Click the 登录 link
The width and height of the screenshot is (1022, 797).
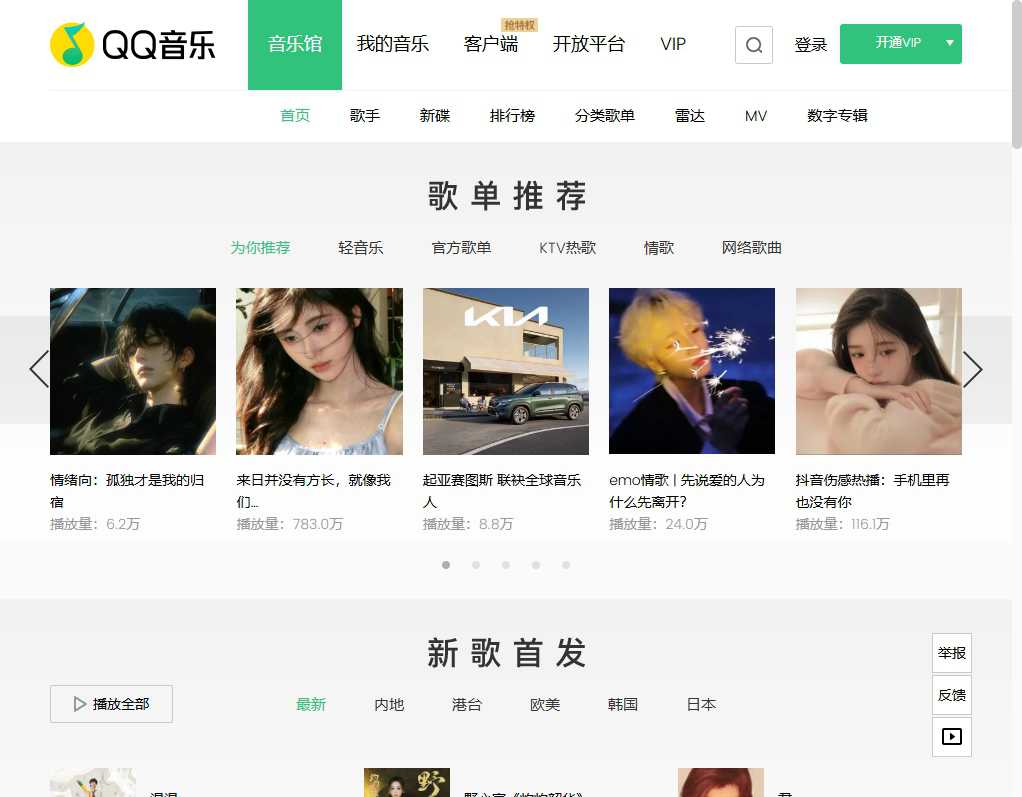pyautogui.click(x=810, y=44)
